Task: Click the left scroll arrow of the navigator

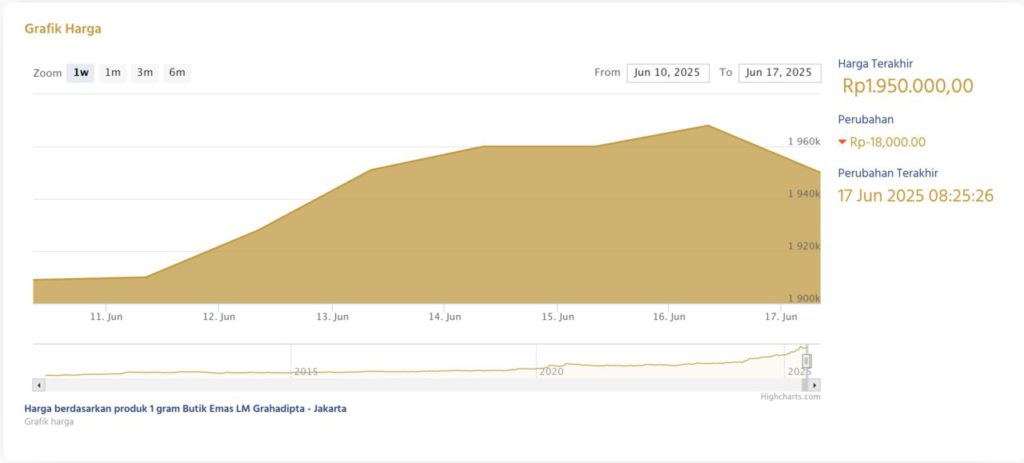Action: pyautogui.click(x=39, y=385)
